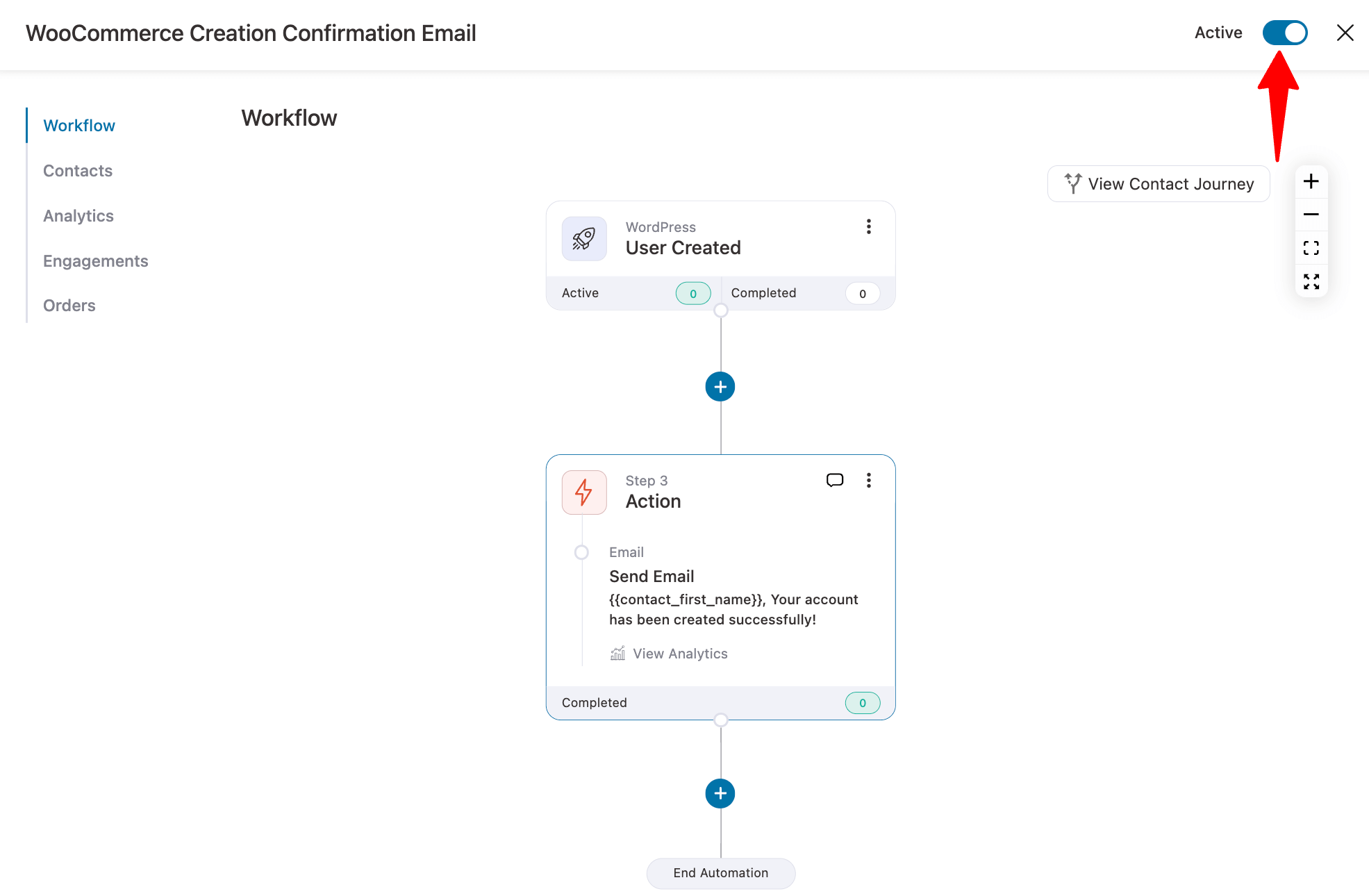
Task: Open the Send Email action
Action: (x=652, y=576)
